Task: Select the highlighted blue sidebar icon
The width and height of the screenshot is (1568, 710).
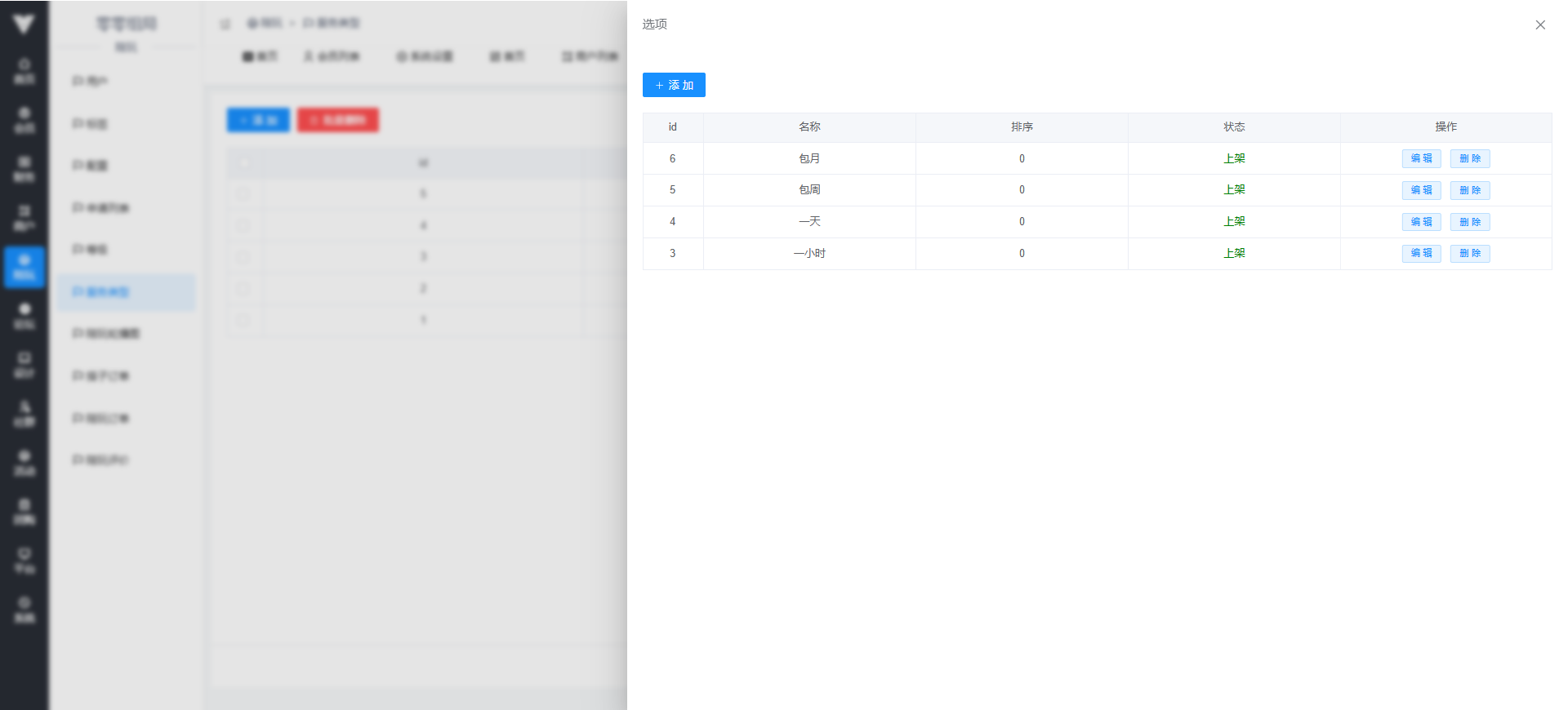Action: (x=24, y=267)
